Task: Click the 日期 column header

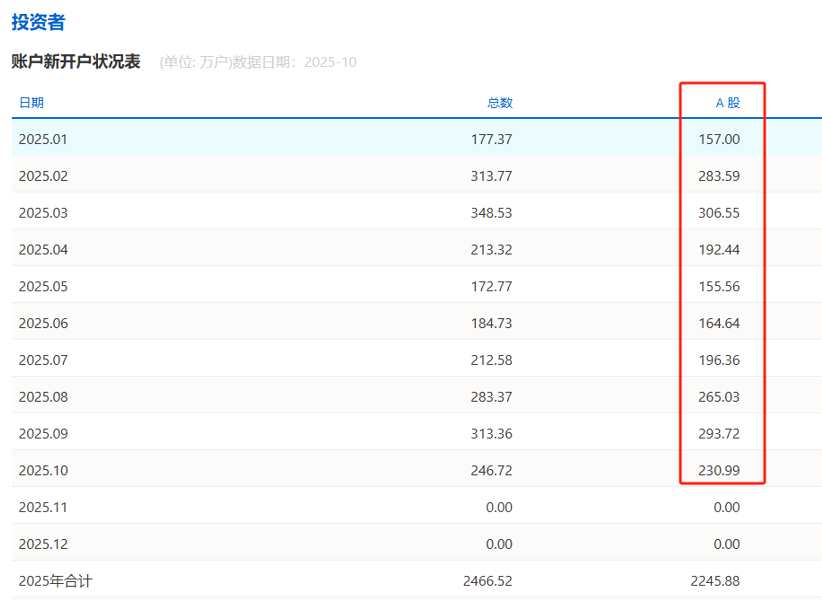Action: (31, 103)
